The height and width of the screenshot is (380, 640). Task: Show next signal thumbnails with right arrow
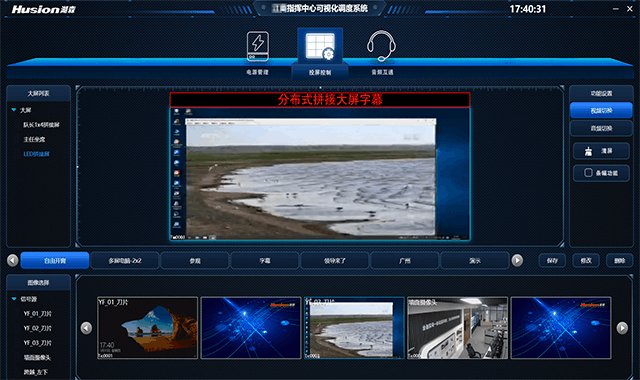pos(622,328)
